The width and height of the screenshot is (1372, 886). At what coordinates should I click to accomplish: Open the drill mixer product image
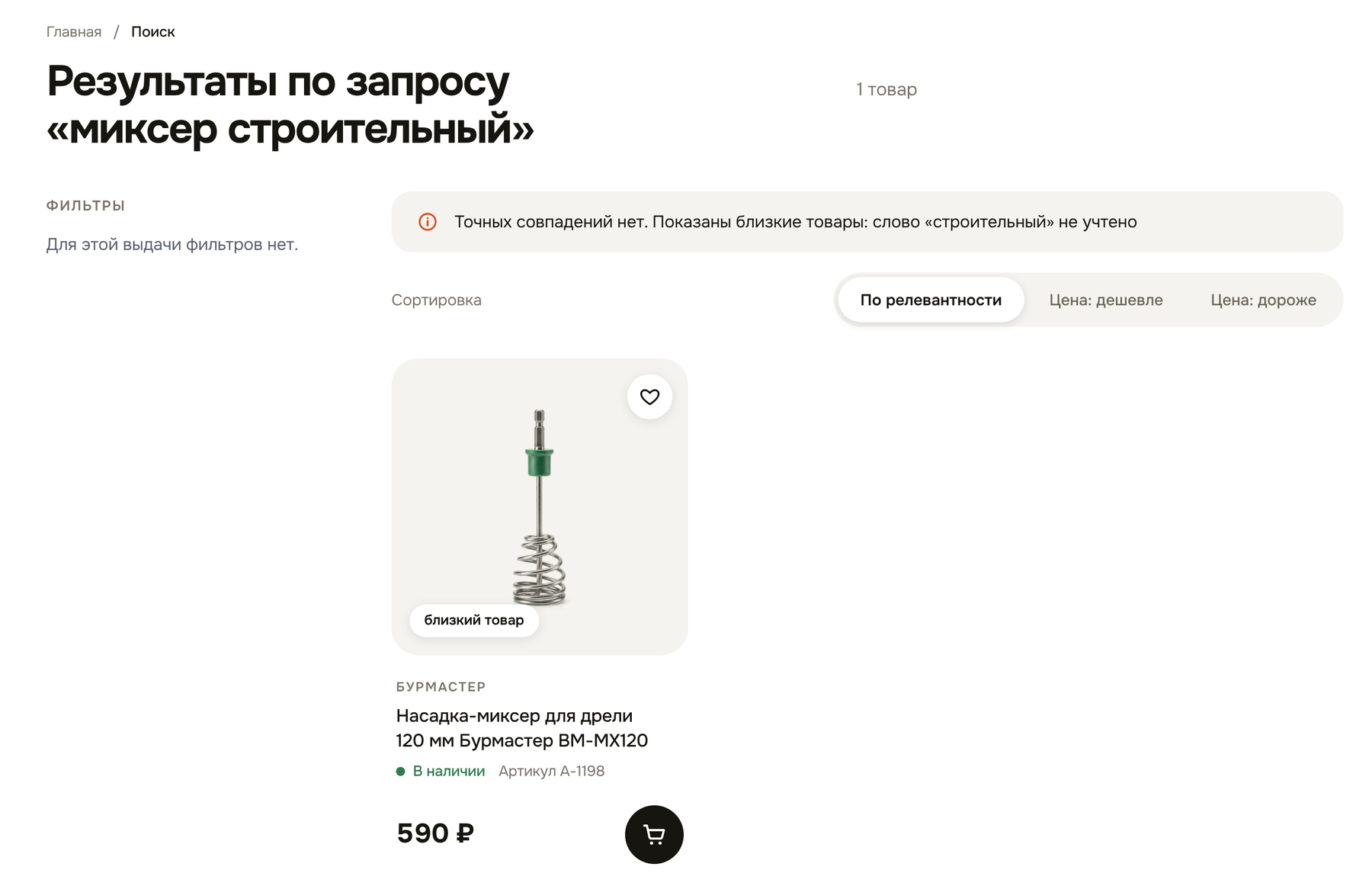(540, 506)
